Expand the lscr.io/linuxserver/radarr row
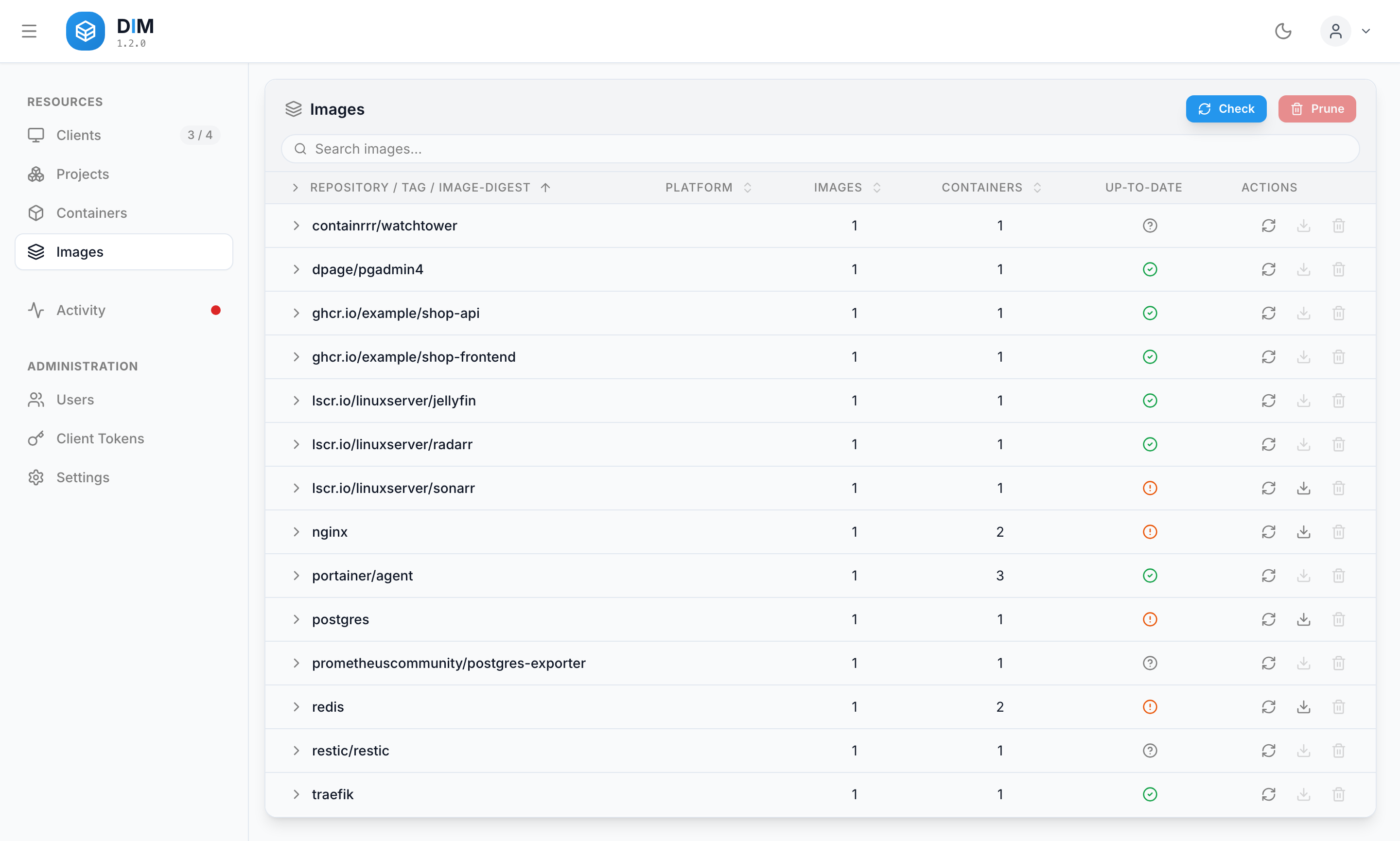 (296, 444)
